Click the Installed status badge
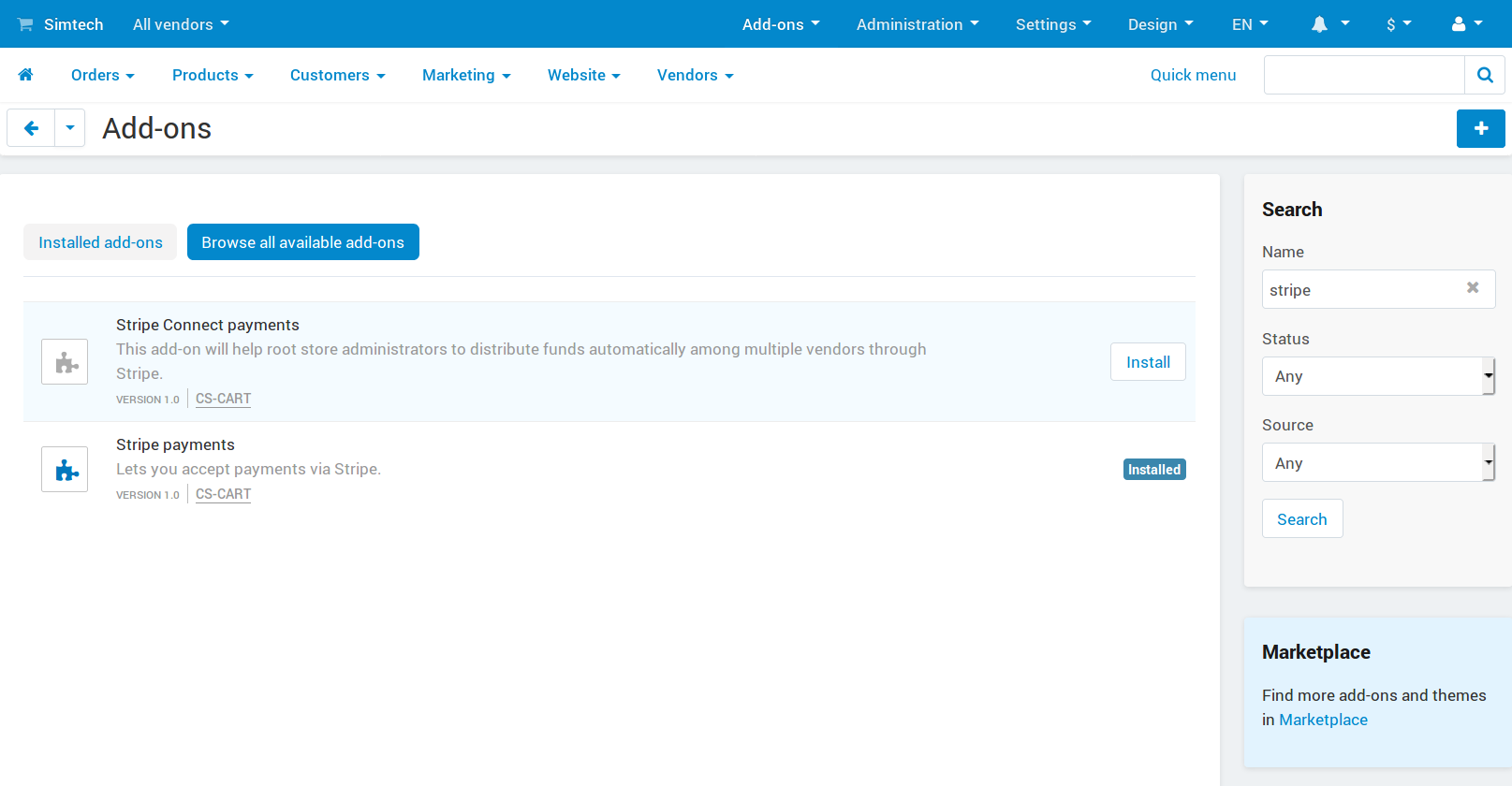 (1154, 470)
